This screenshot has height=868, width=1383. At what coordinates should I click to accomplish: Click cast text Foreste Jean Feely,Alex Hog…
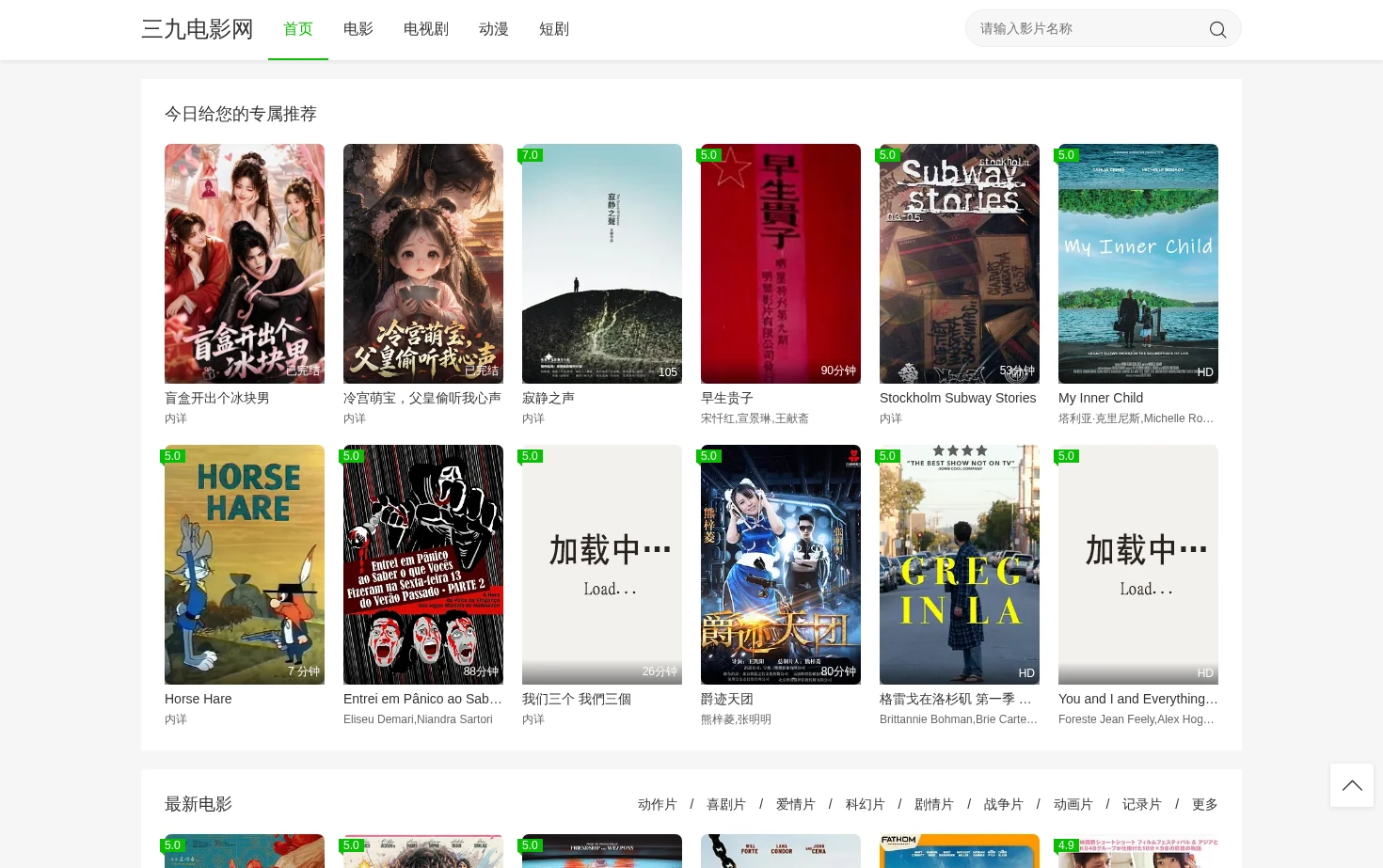coord(1137,719)
